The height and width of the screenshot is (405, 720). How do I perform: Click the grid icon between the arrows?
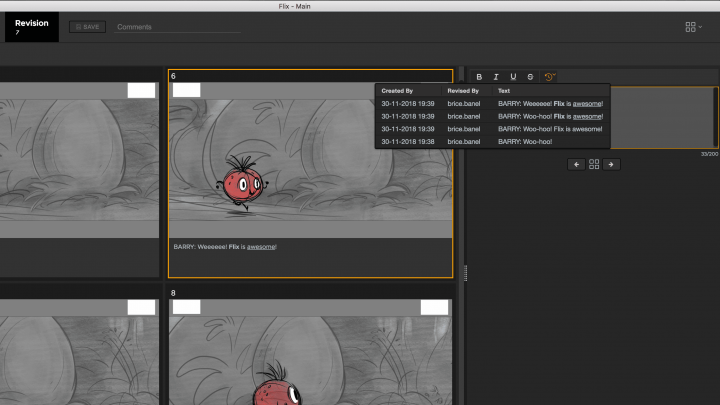click(594, 164)
